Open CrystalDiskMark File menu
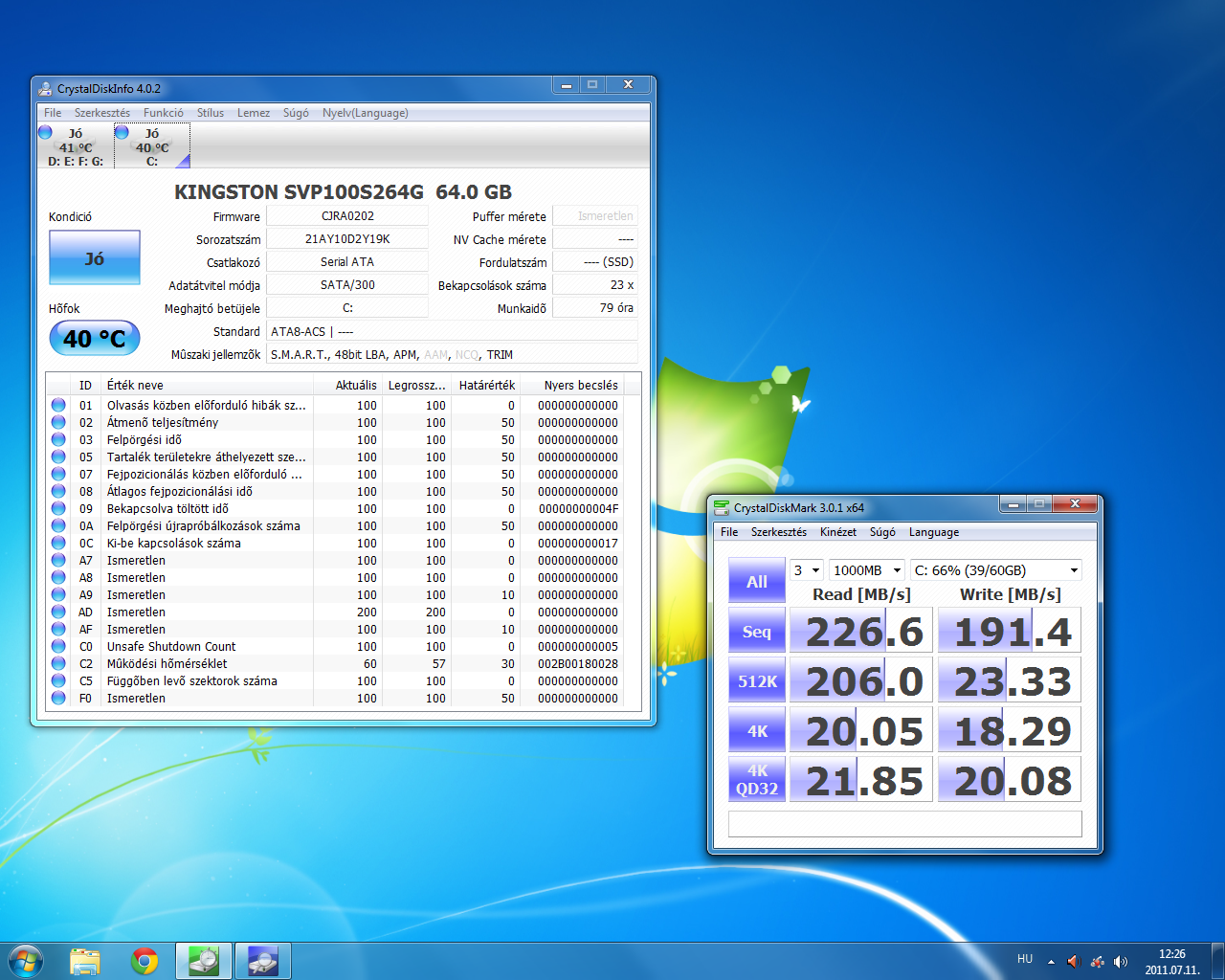The width and height of the screenshot is (1225, 980). [x=729, y=532]
